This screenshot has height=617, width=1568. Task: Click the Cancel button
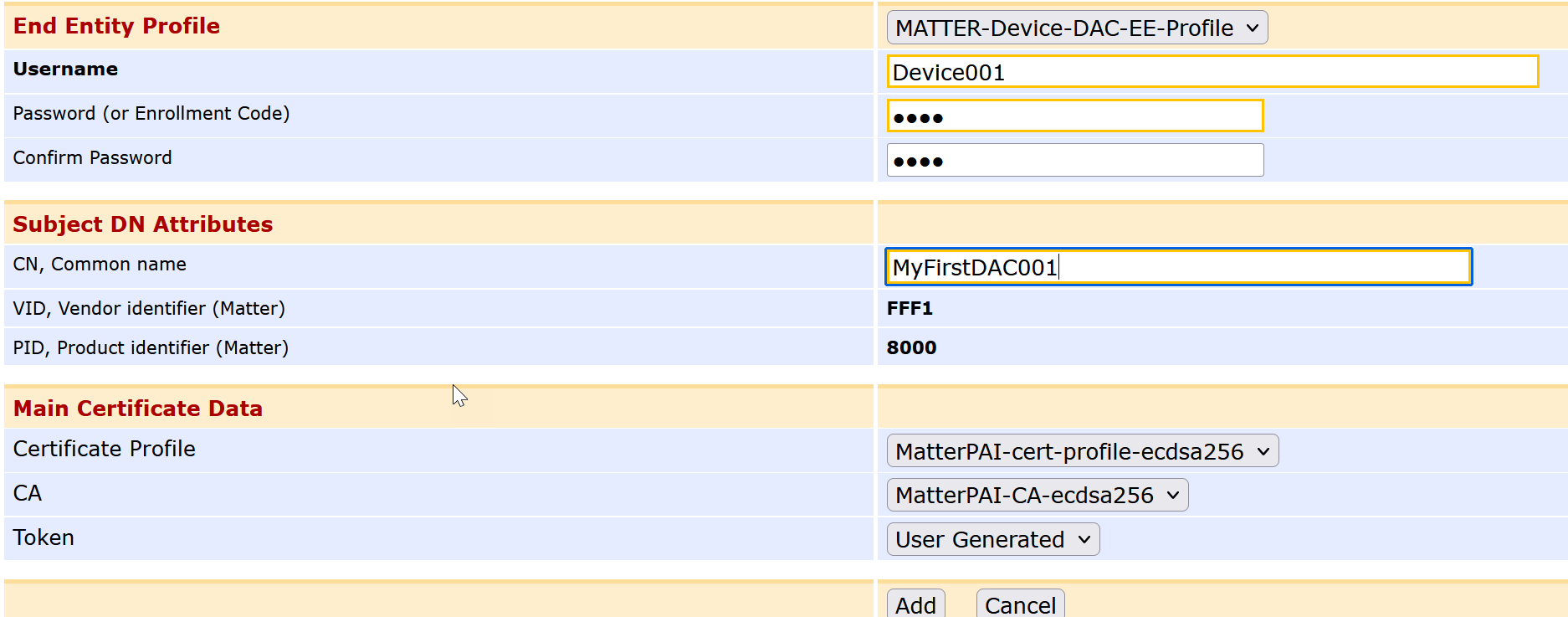click(x=1020, y=604)
